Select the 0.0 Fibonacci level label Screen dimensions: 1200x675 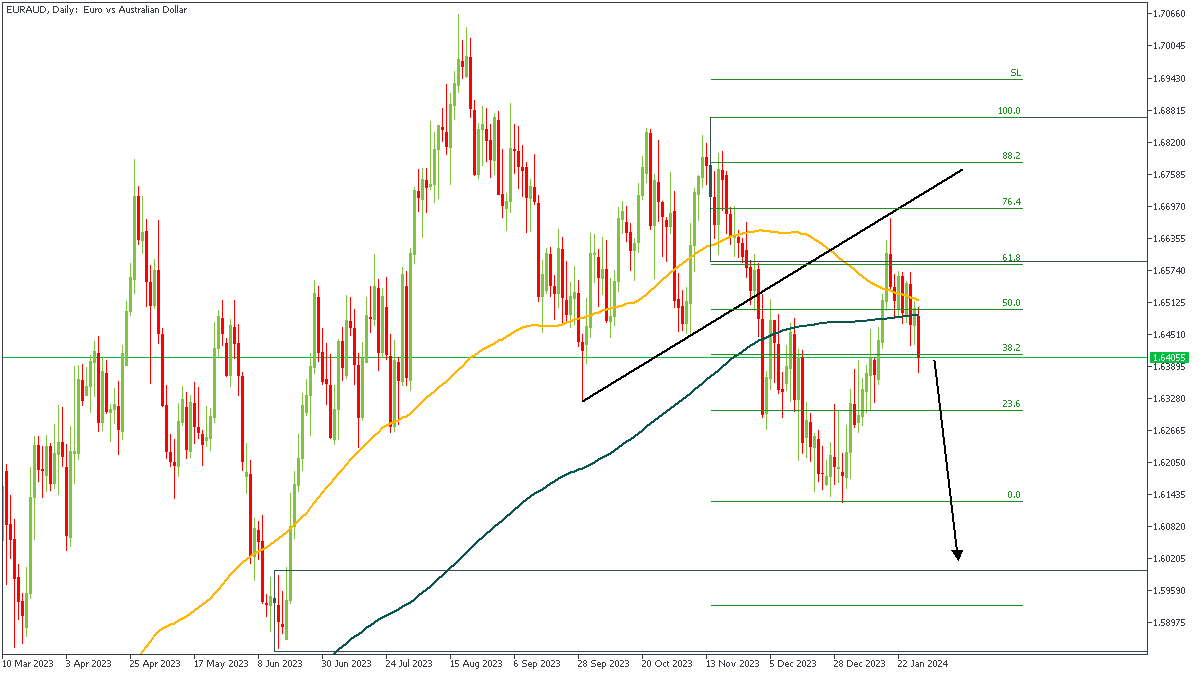click(x=1013, y=495)
